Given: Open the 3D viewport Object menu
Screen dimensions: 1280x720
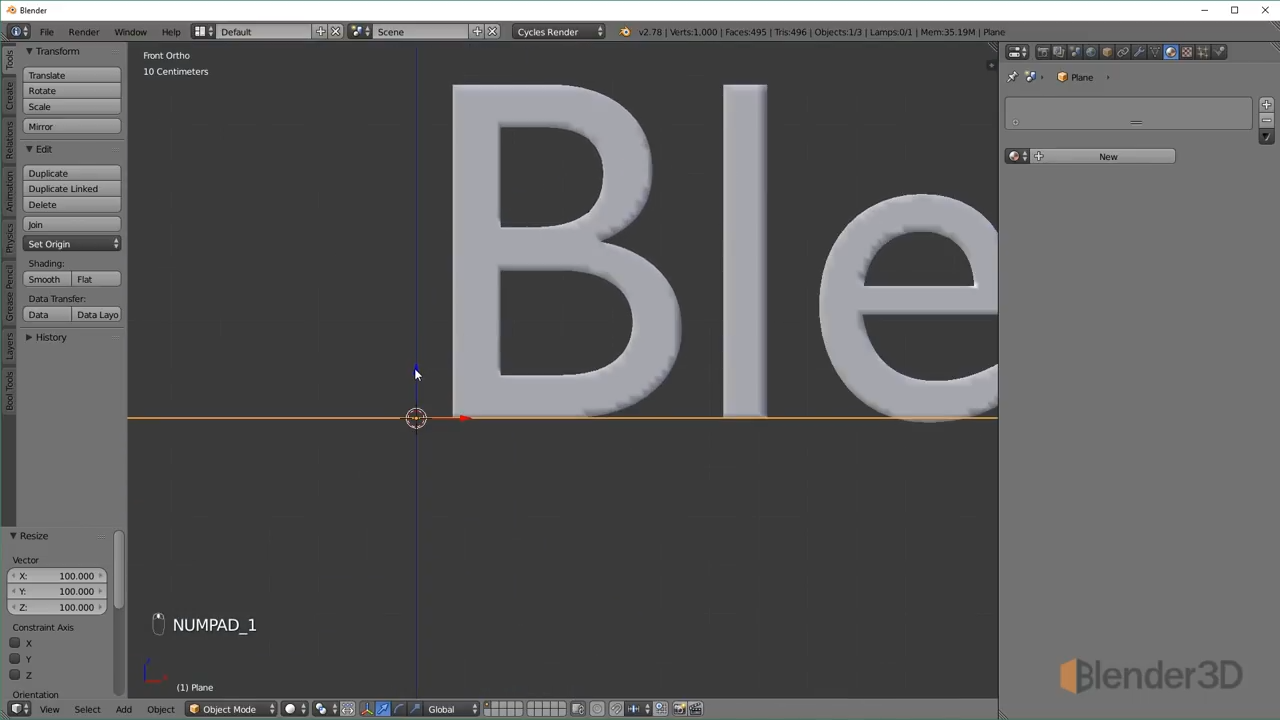Looking at the screenshot, I should 161,709.
